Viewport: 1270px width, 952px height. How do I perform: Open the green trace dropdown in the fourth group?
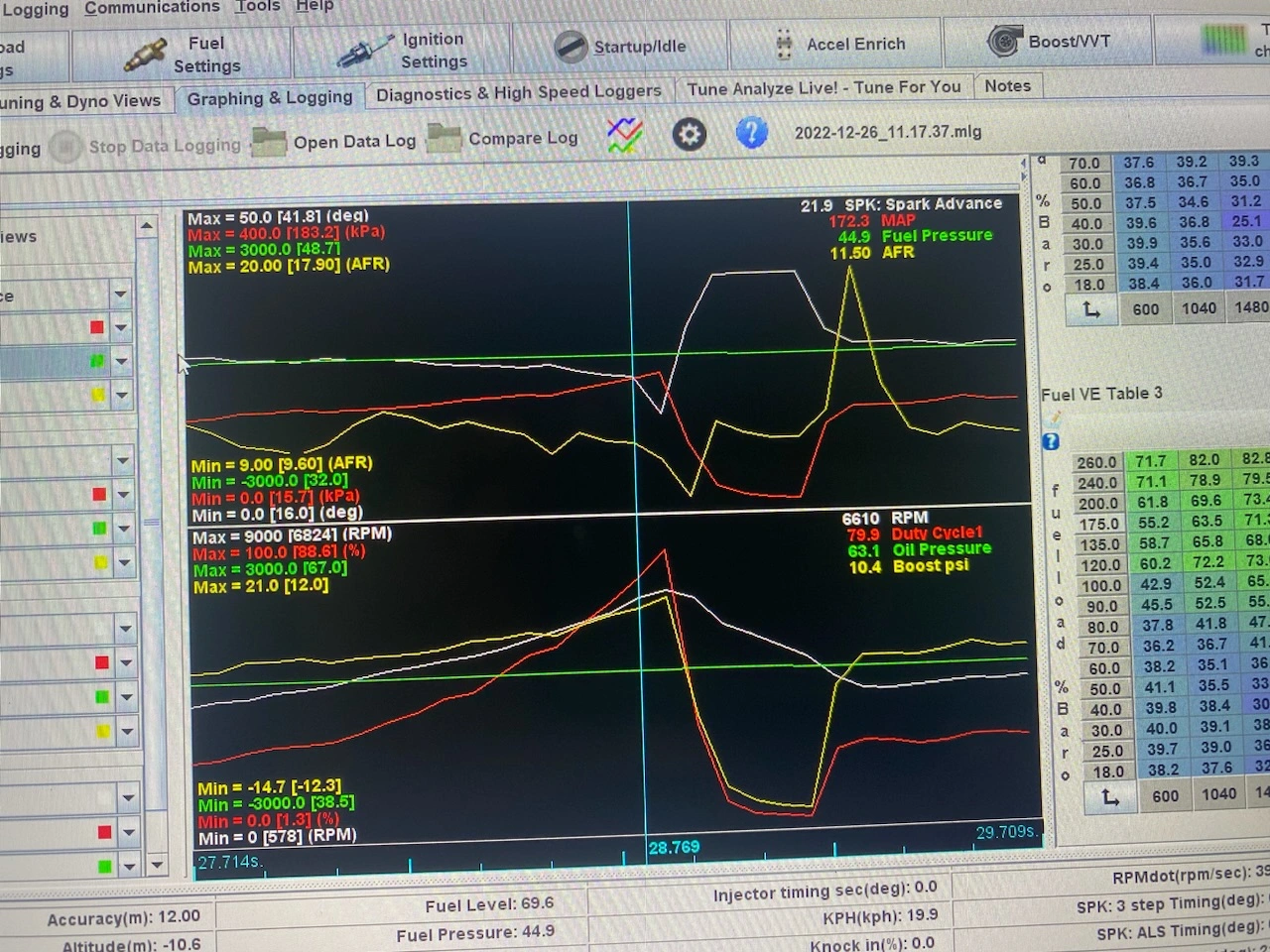(x=129, y=866)
